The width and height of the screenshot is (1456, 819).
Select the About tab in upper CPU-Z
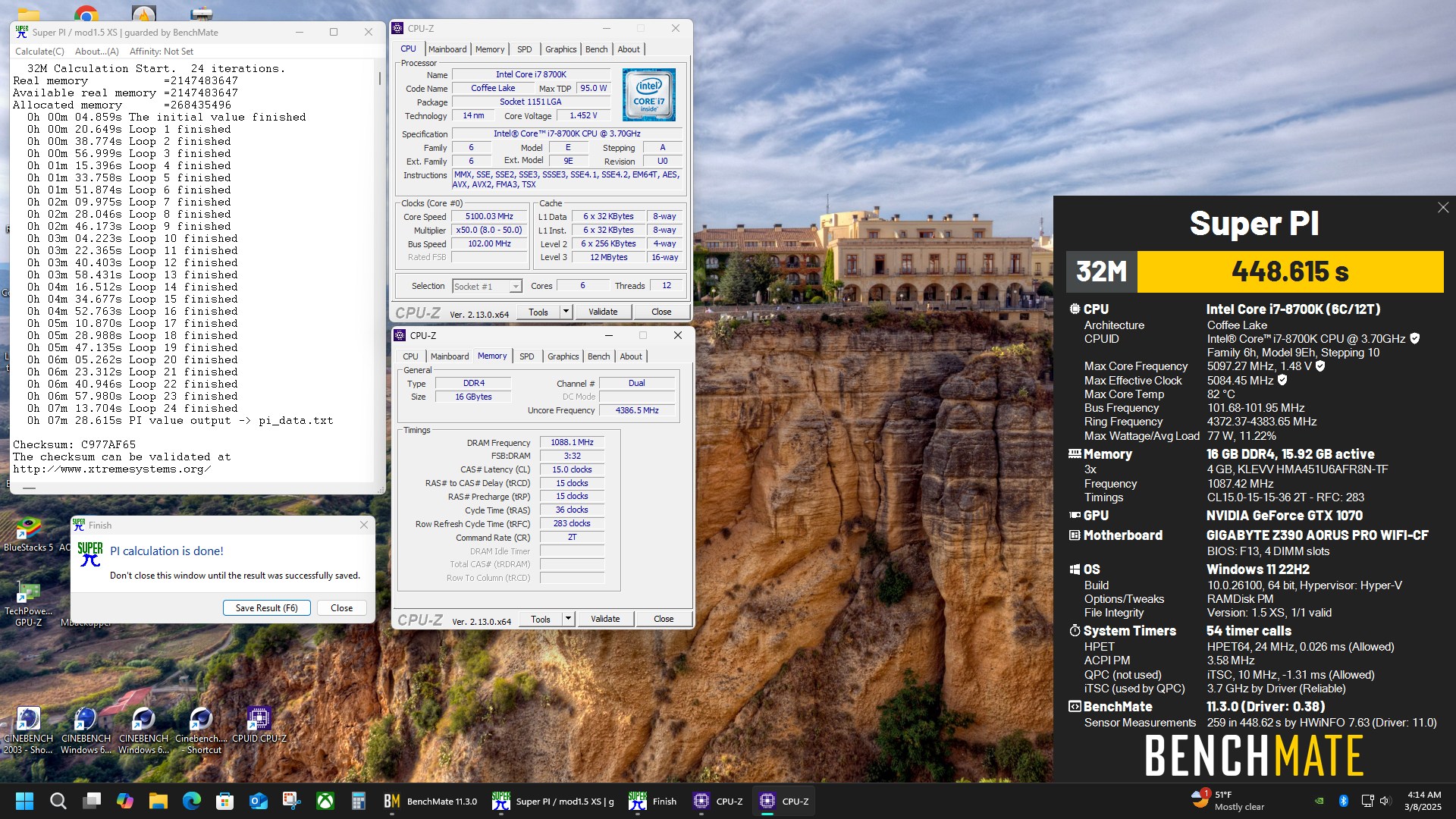click(629, 49)
